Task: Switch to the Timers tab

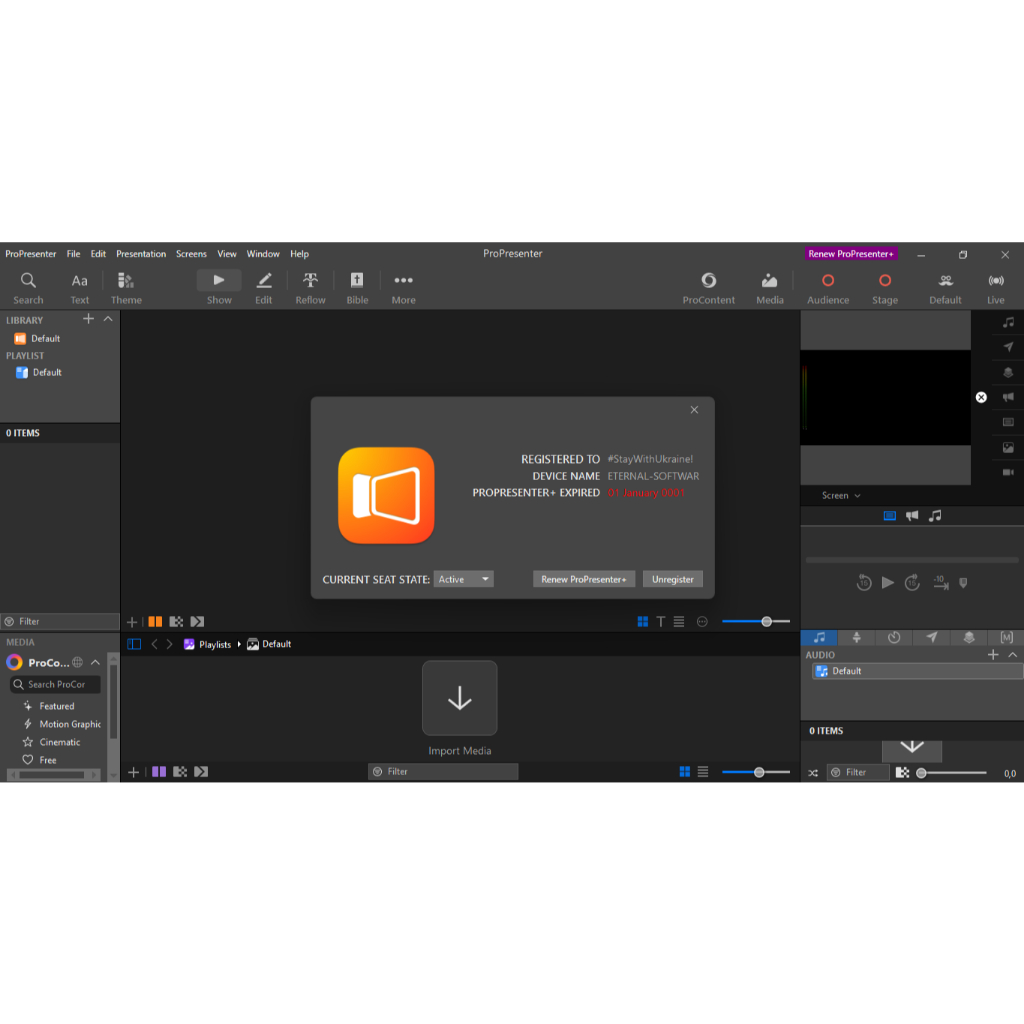Action: pos(894,637)
